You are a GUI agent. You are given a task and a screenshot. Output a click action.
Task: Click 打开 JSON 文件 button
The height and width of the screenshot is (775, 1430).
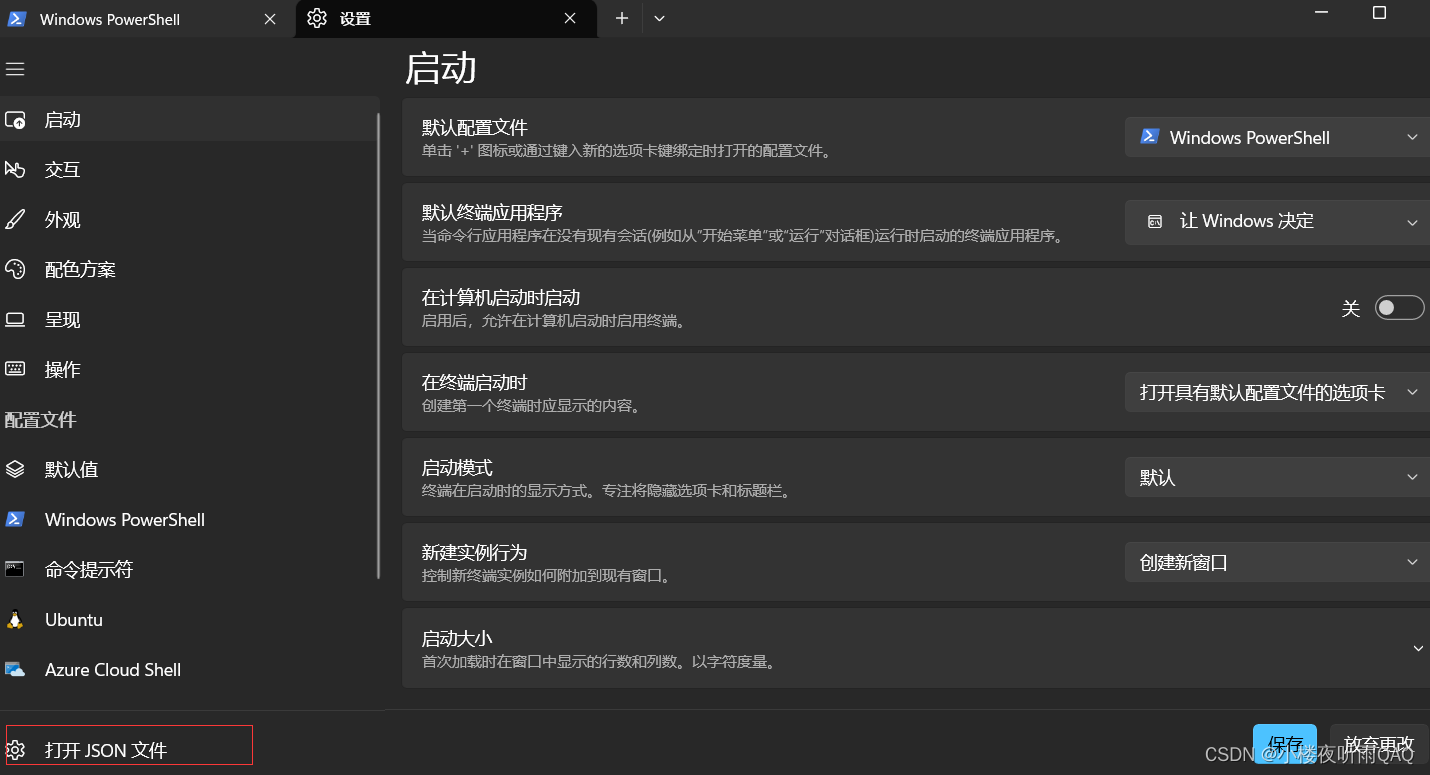(x=129, y=746)
